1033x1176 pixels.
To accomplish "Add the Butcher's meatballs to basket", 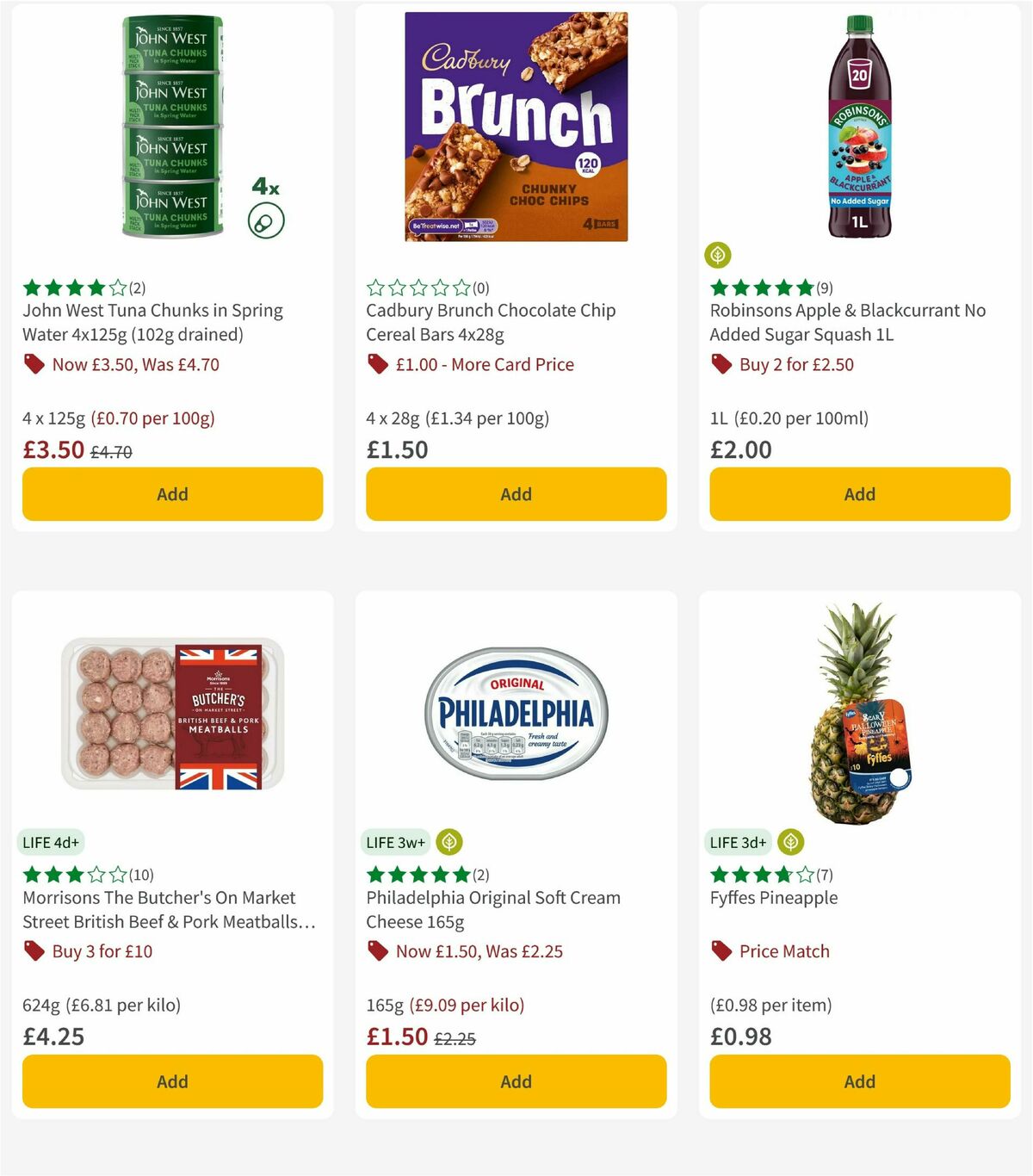I will pyautogui.click(x=172, y=1081).
